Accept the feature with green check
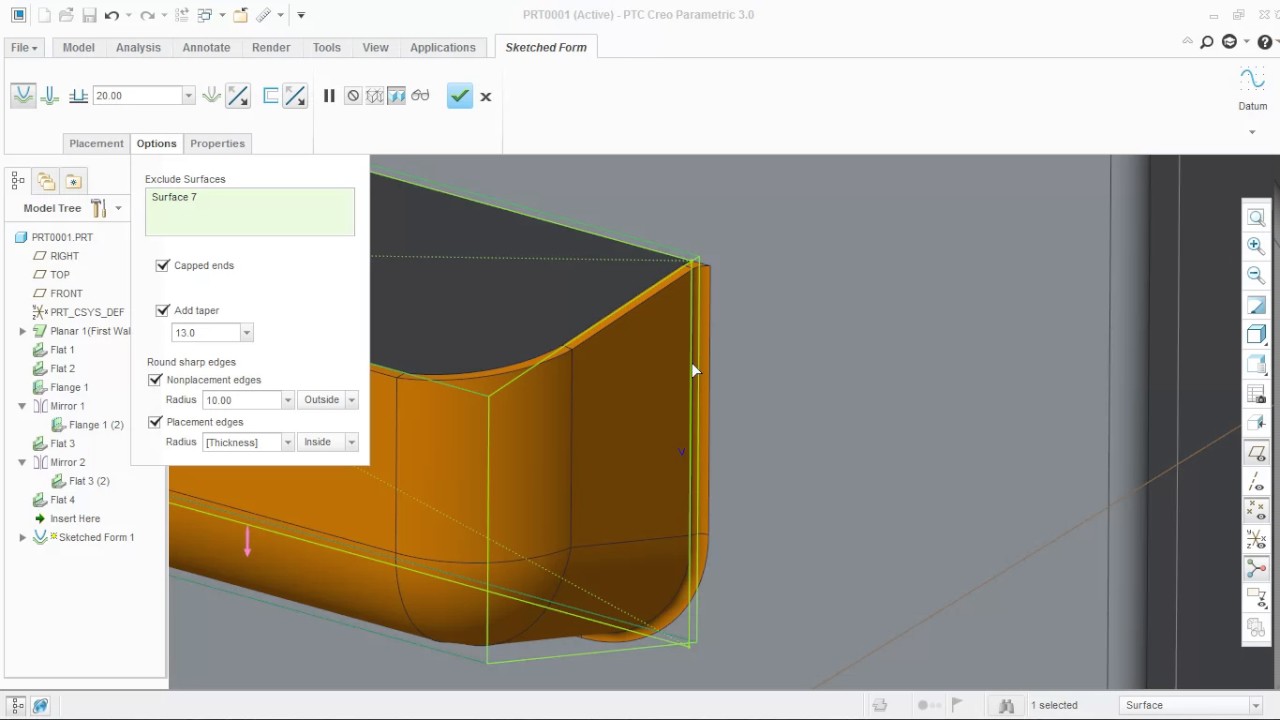This screenshot has width=1280, height=720. (x=460, y=96)
